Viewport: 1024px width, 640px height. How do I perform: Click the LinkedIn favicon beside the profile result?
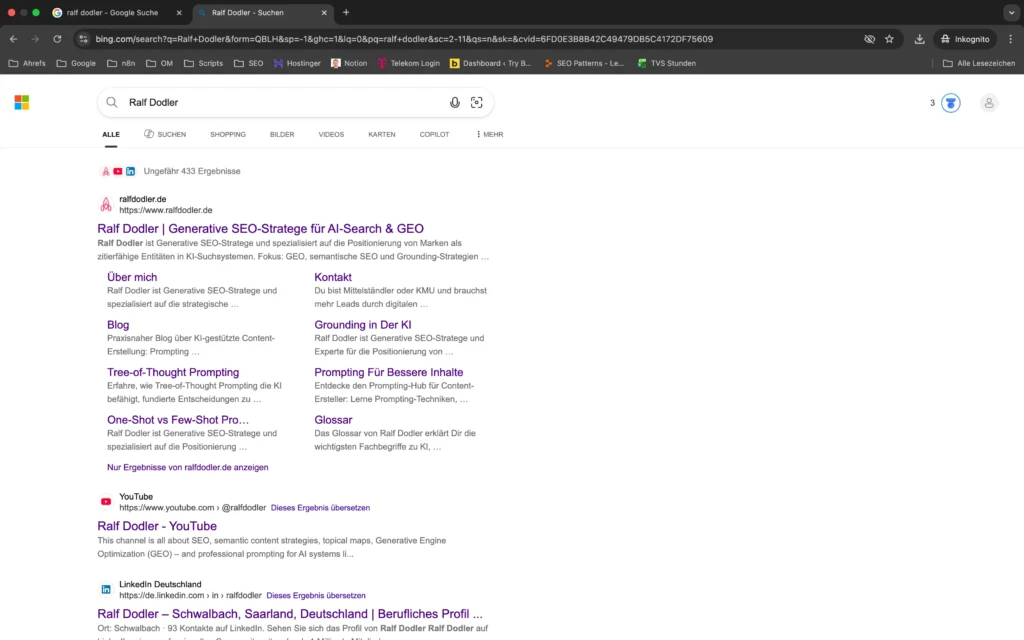(106, 589)
